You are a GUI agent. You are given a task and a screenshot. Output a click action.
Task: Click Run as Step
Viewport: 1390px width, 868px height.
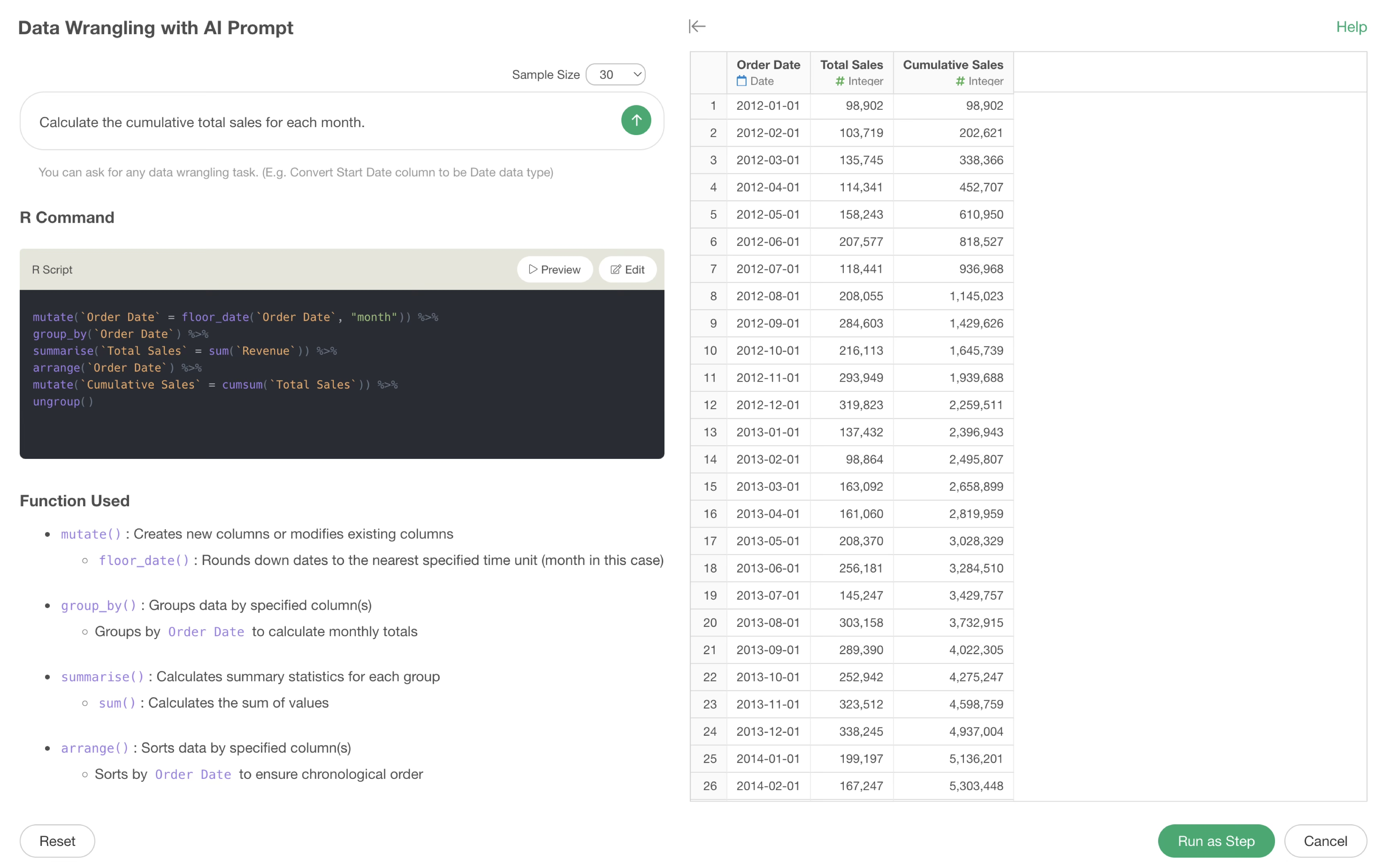[x=1216, y=840]
